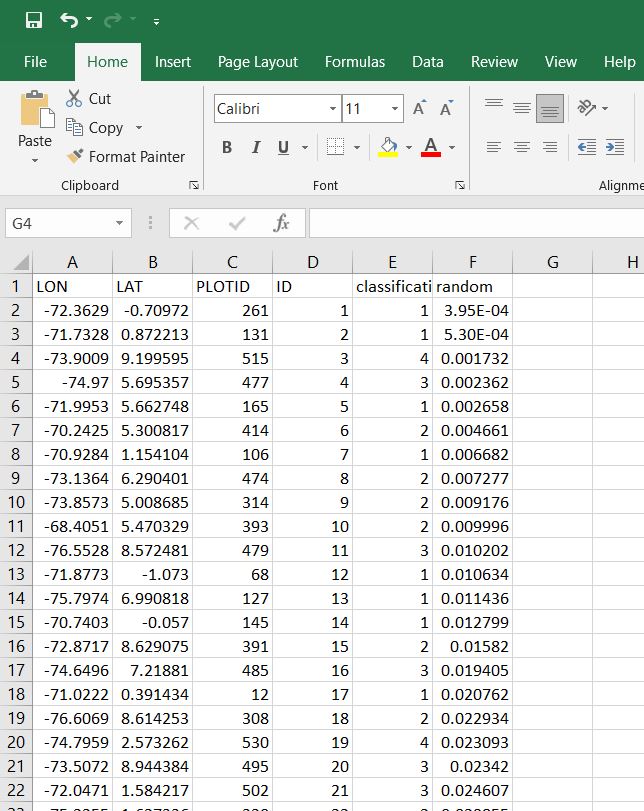Toggle Italic formatting
This screenshot has height=811, width=644.
click(x=255, y=148)
